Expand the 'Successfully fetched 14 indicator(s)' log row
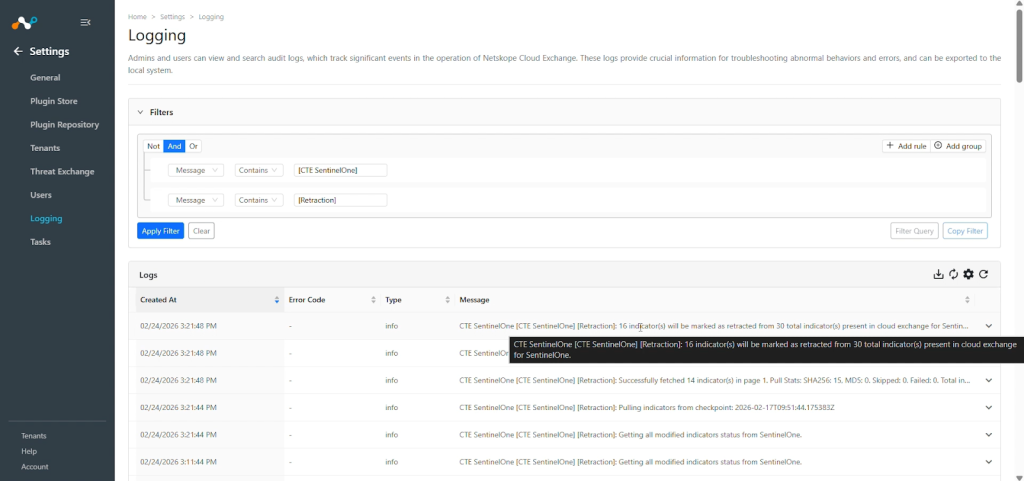The height and width of the screenshot is (481, 1024). tap(989, 380)
